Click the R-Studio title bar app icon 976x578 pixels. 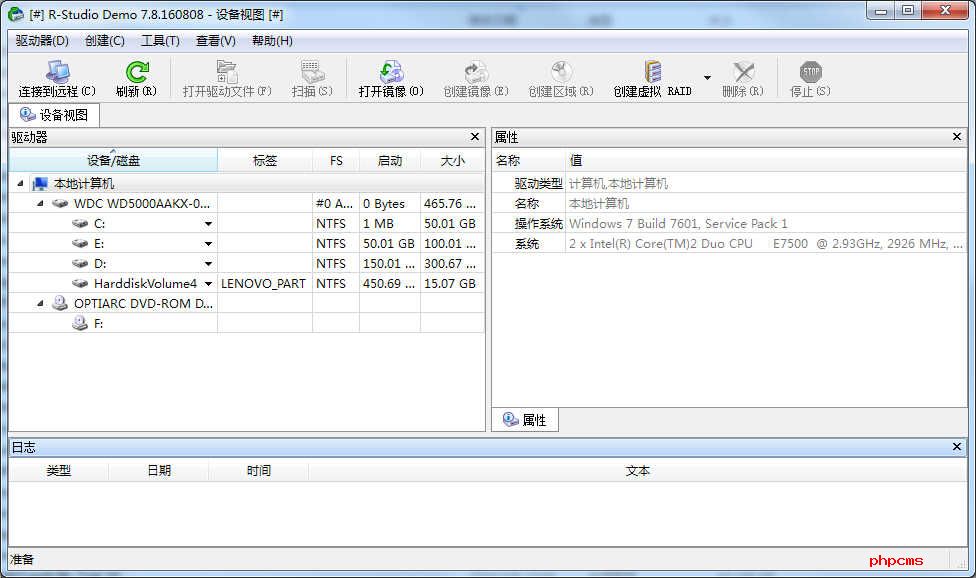click(16, 14)
